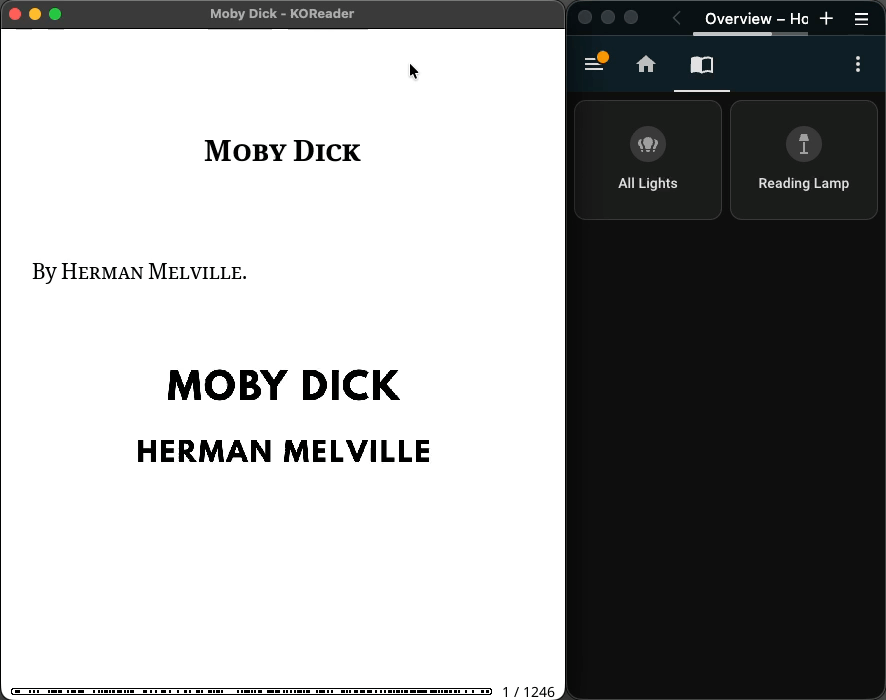The image size is (886, 700).
Task: Open the three-dot overflow menu
Action: pyautogui.click(x=857, y=64)
